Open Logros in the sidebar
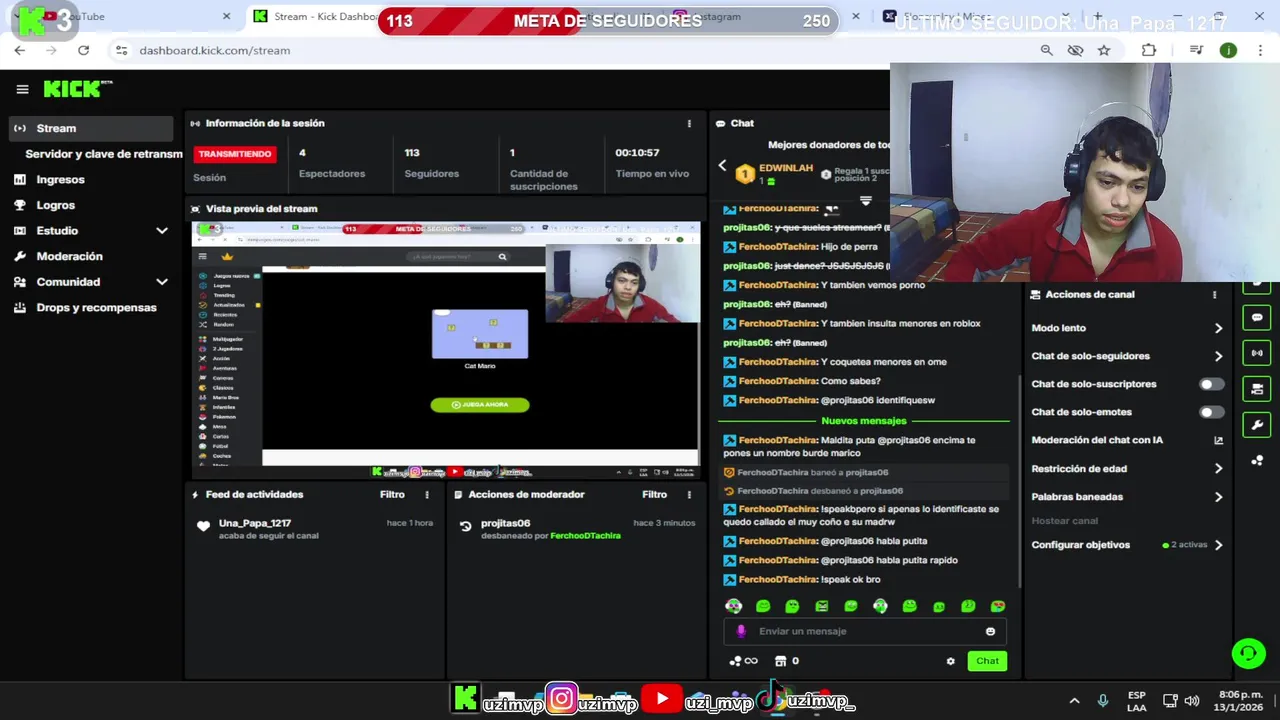The image size is (1280, 720). point(55,205)
